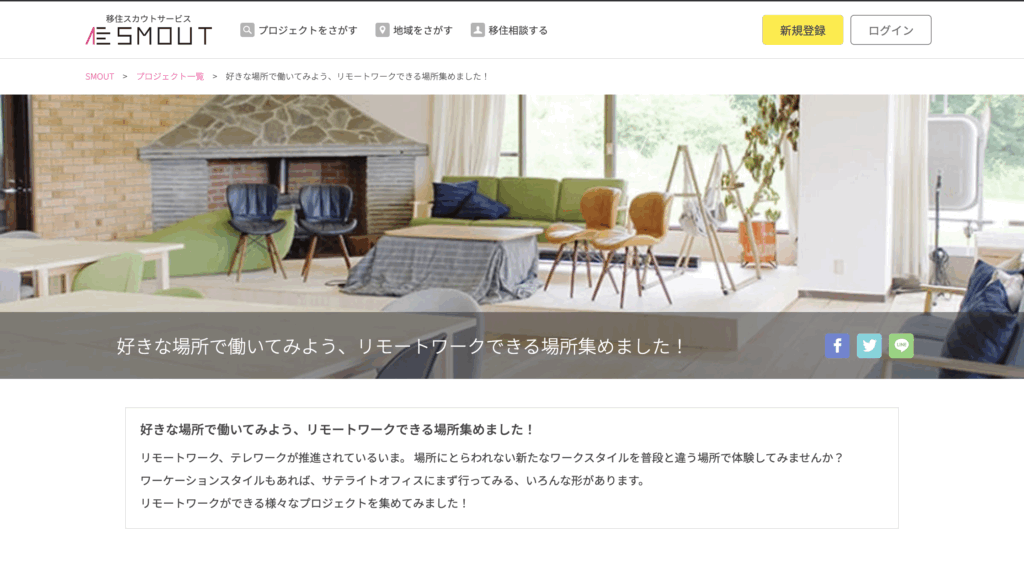Screen dimensions: 1024x585
Task: Click the person icon beside 移住相談する
Action: [x=477, y=30]
